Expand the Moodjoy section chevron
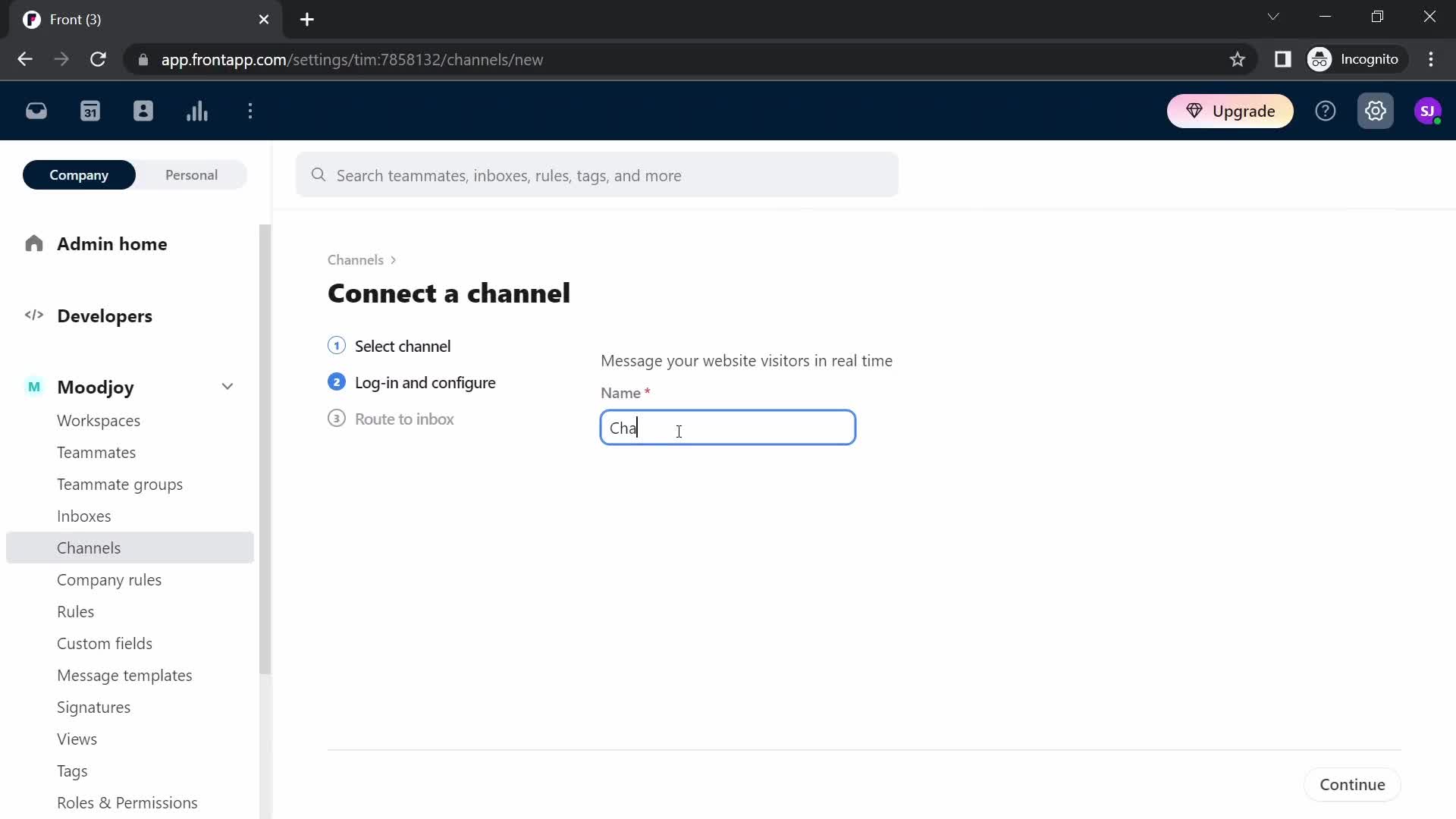 [x=228, y=388]
